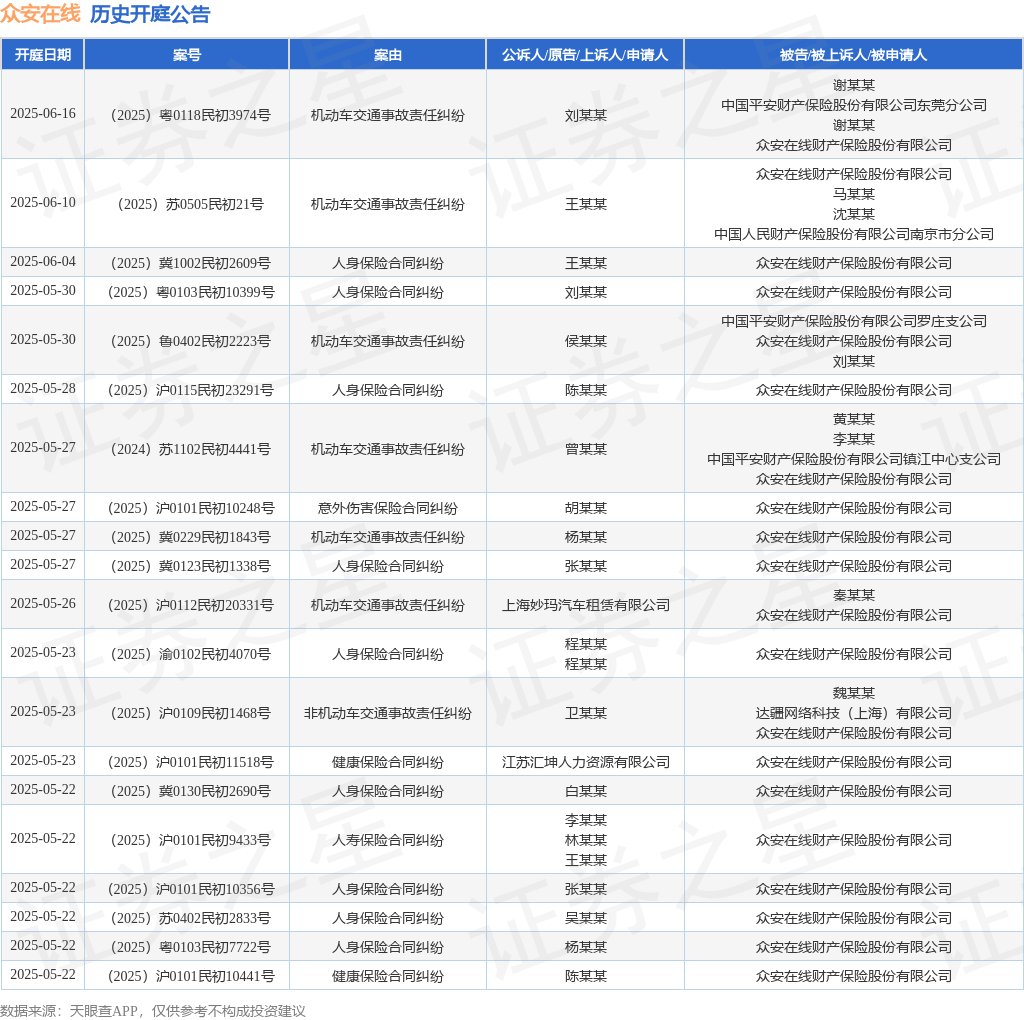Click the 非机动车交通事故责任纠纷 cause cell
The width and height of the screenshot is (1024, 1020).
coord(388,713)
